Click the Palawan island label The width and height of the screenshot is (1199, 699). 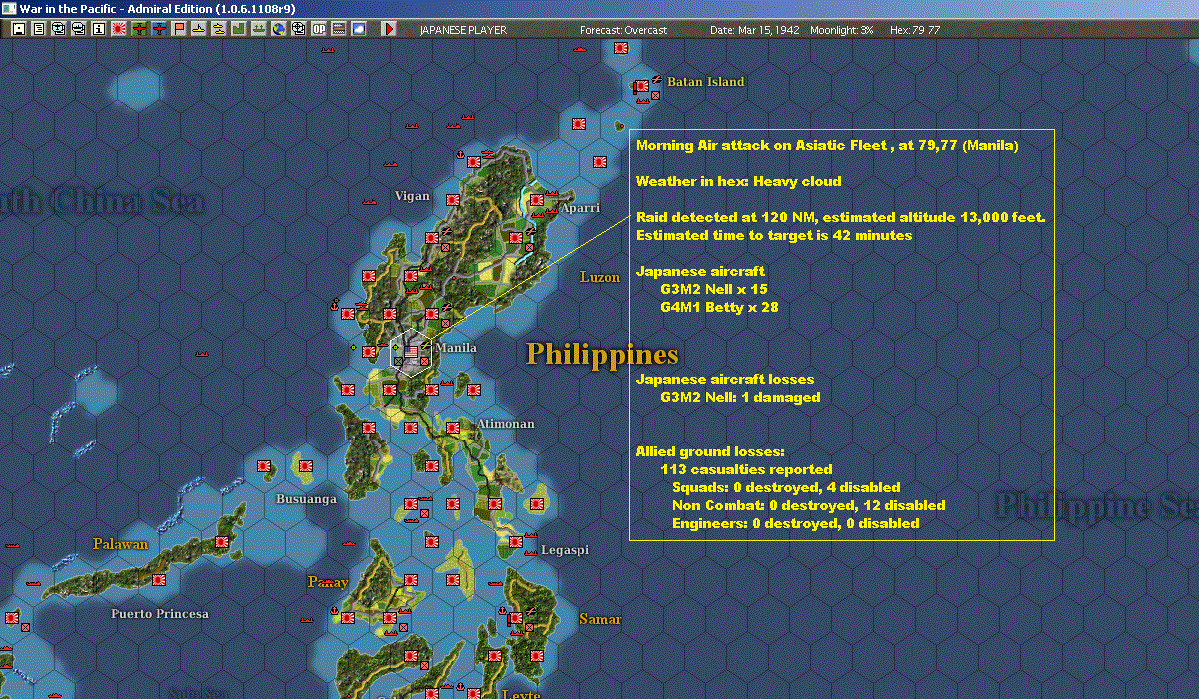tap(120, 544)
